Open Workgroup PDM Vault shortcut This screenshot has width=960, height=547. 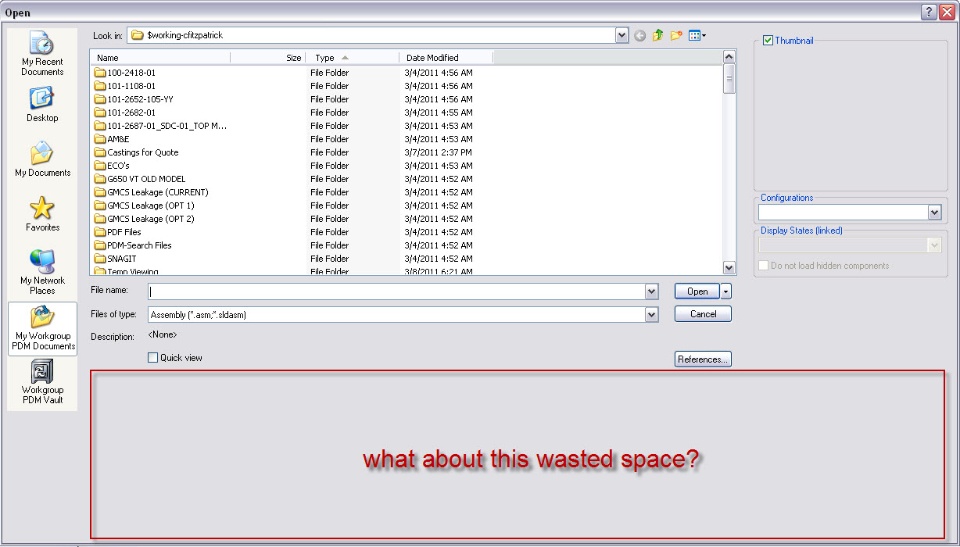tap(42, 382)
